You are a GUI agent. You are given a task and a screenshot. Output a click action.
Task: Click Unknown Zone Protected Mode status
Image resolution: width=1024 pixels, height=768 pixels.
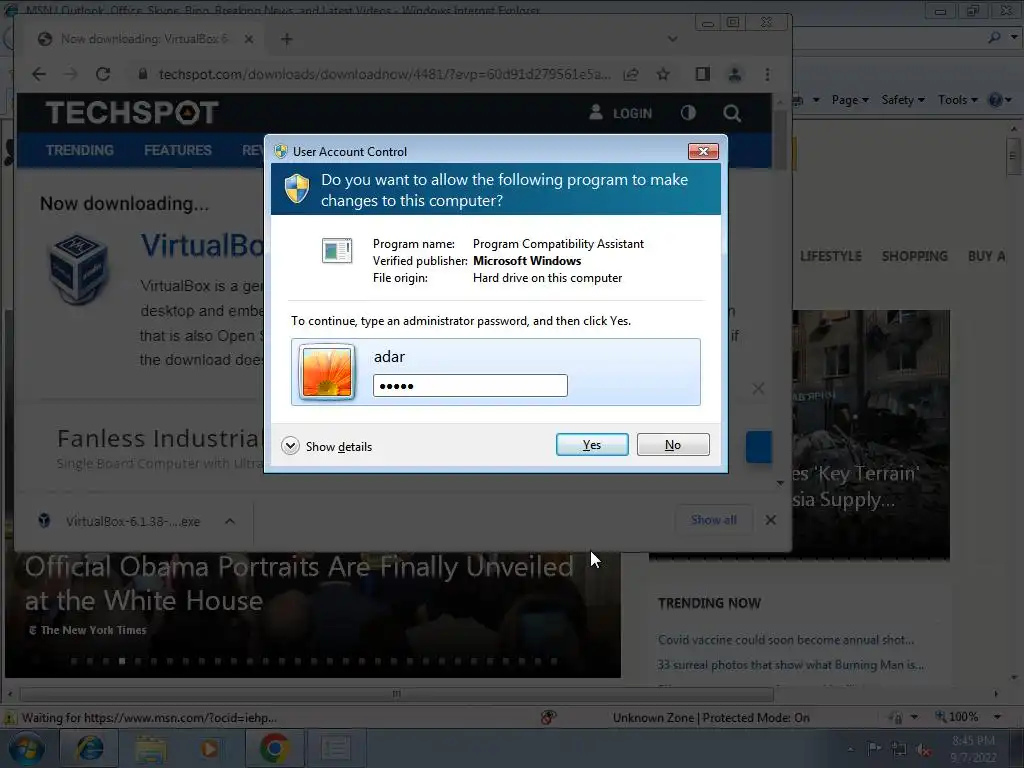(711, 718)
